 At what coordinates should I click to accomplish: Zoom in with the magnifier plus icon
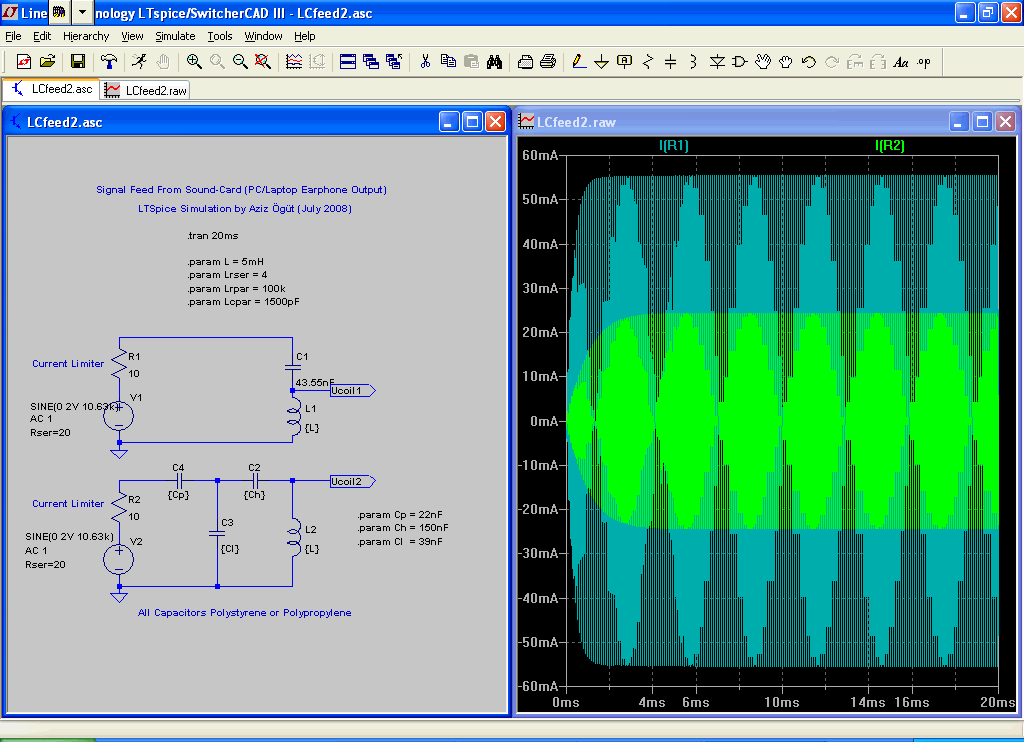194,62
